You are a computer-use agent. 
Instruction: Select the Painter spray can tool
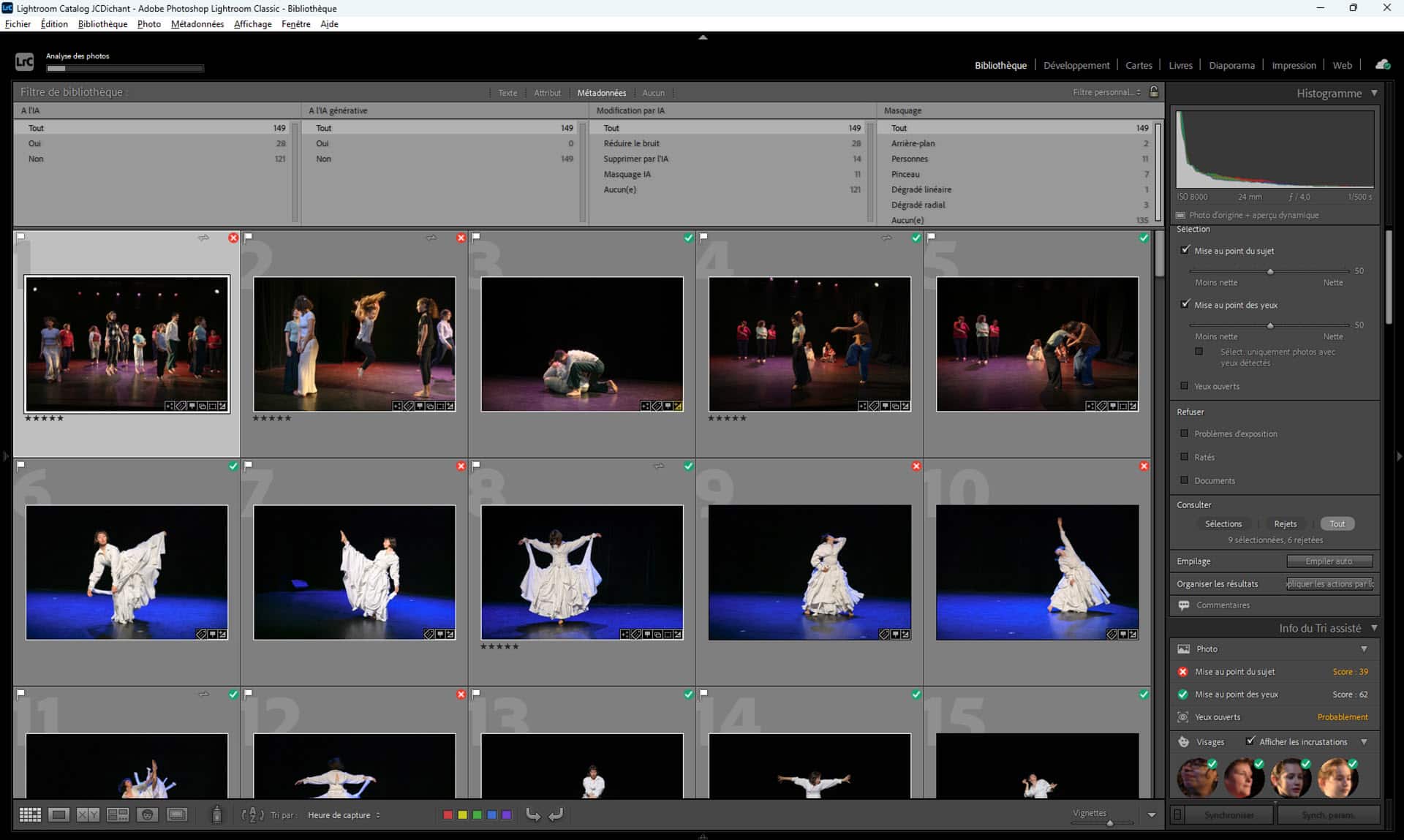(216, 814)
